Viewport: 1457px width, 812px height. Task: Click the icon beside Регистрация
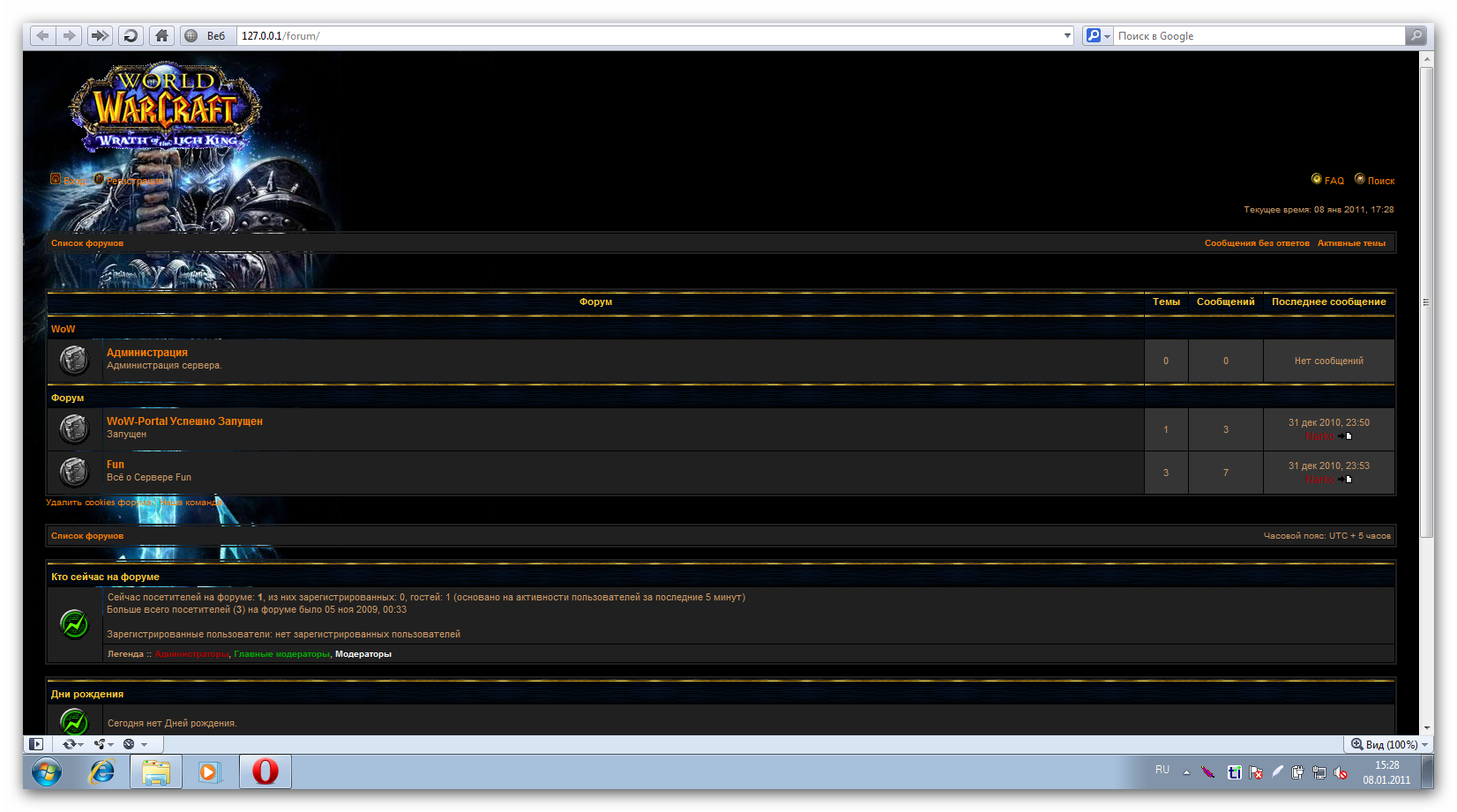point(99,179)
